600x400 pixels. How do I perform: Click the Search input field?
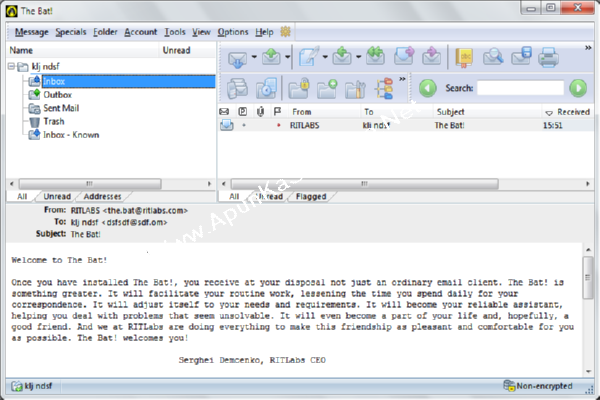(520, 88)
